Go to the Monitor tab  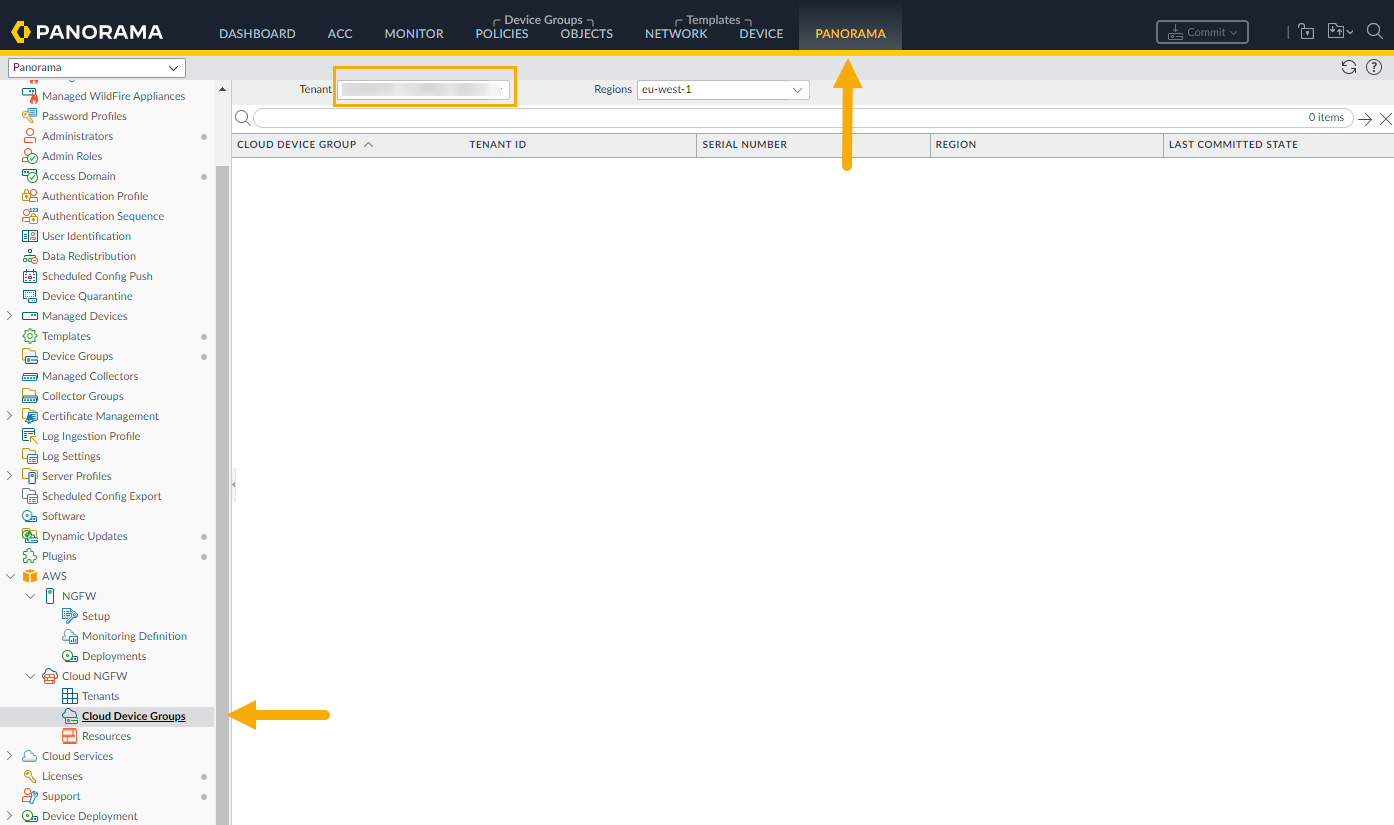pyautogui.click(x=414, y=34)
